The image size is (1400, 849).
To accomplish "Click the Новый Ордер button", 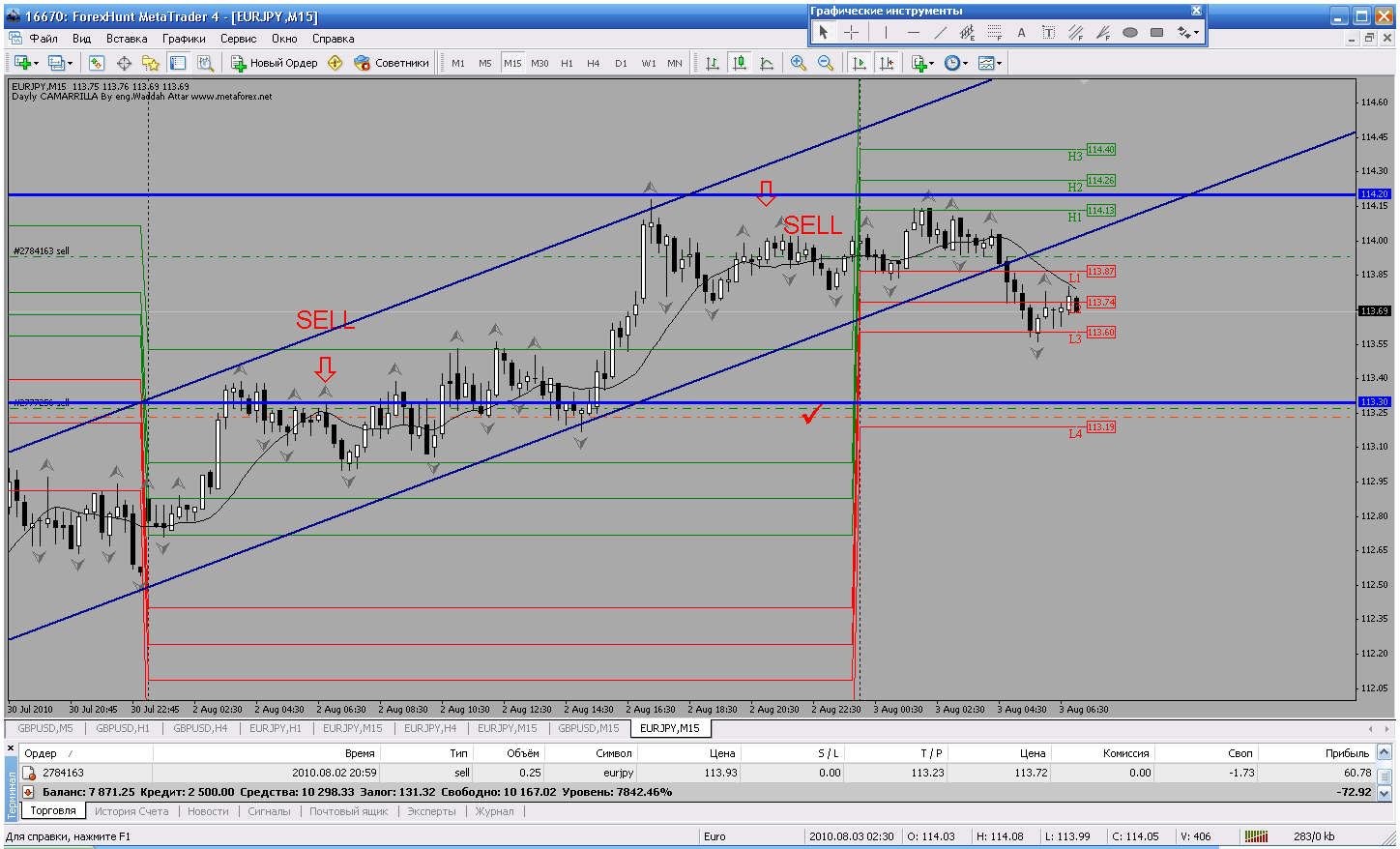I will (275, 63).
